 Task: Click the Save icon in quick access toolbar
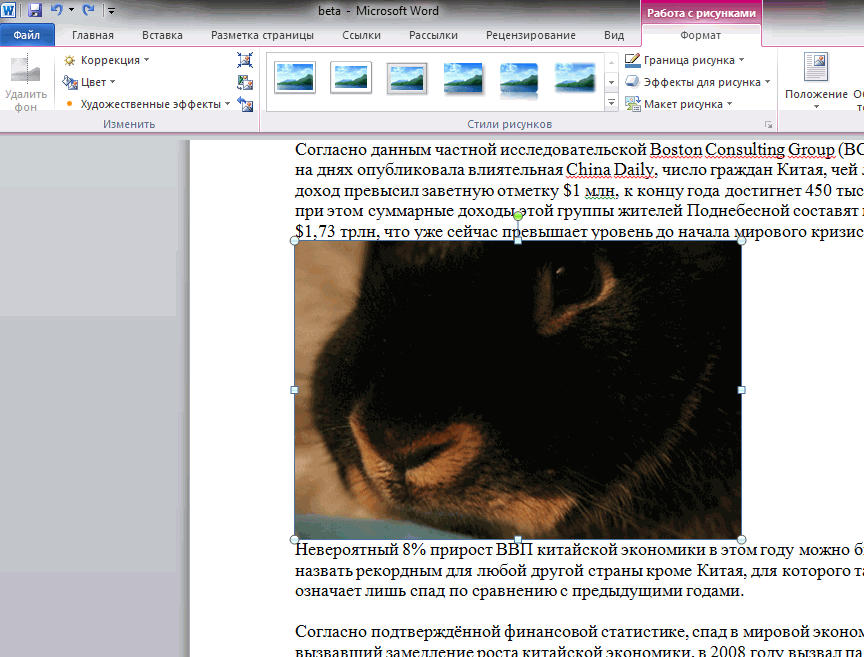[x=35, y=10]
